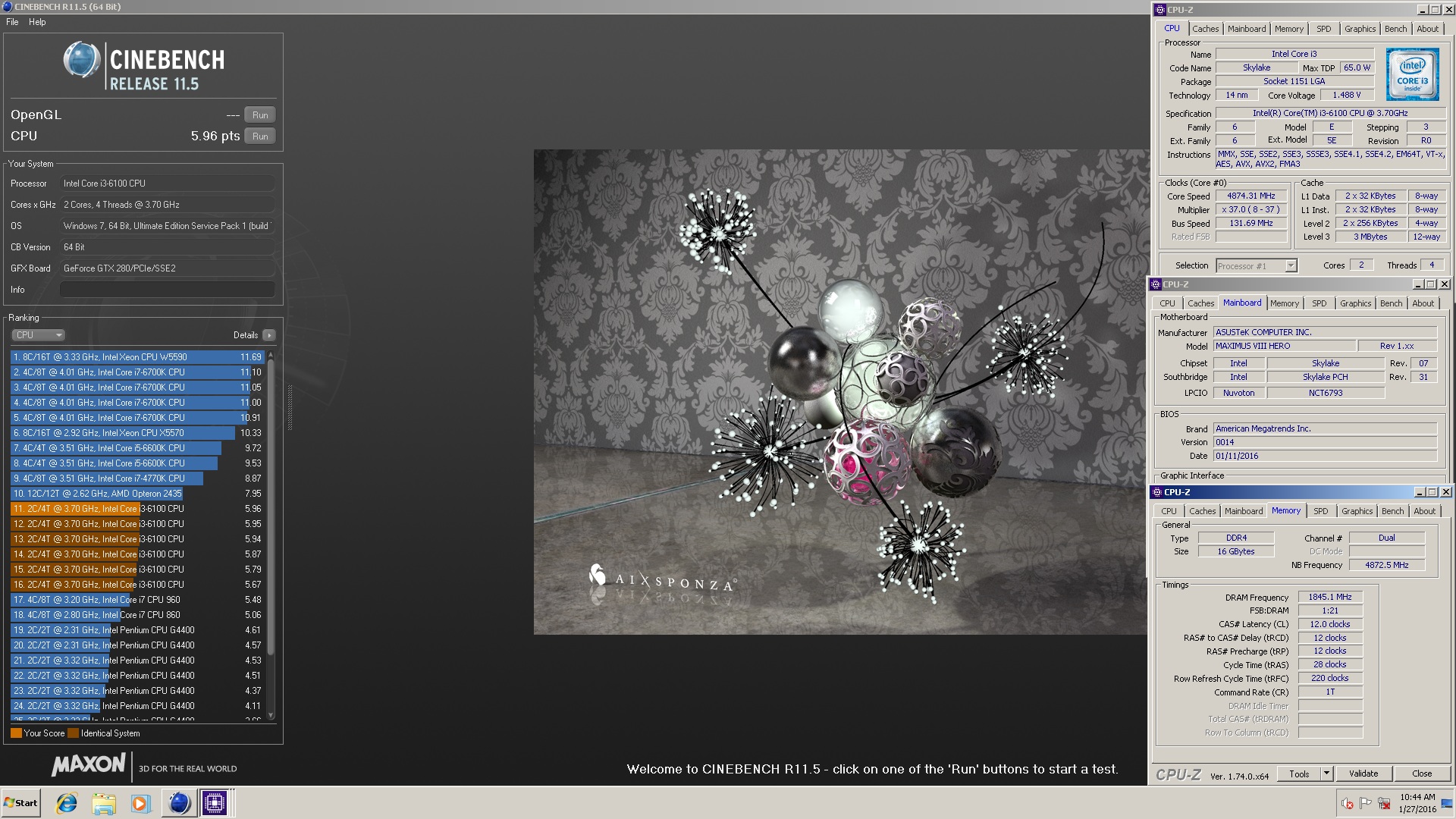1456x819 pixels.
Task: Open Tools dropdown arrow in CPU-Z
Action: (1326, 774)
